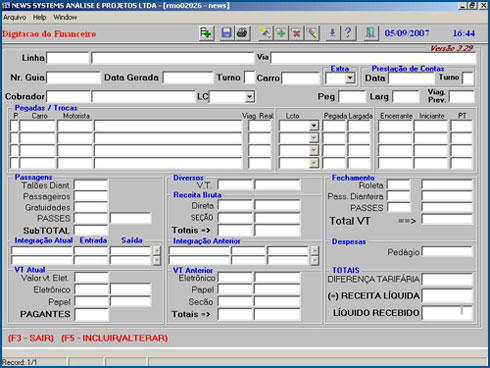The image size is (490, 368).
Task: Click the Larg input field
Action: click(x=406, y=97)
